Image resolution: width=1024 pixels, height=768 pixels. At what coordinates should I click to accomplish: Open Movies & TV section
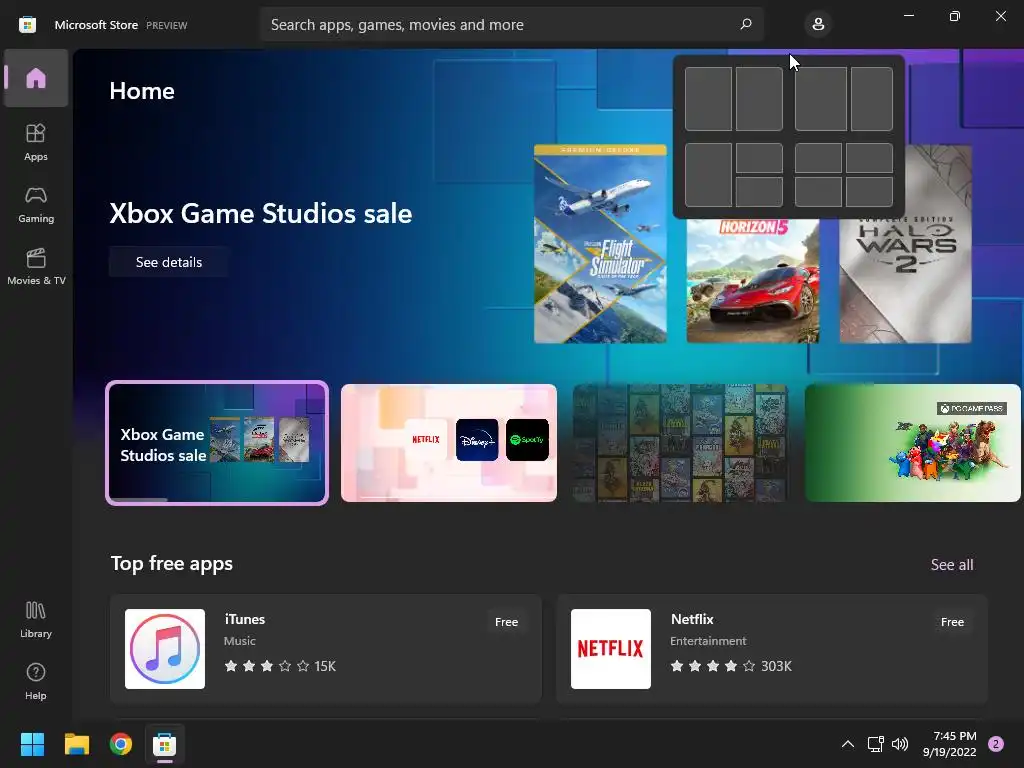click(x=36, y=266)
